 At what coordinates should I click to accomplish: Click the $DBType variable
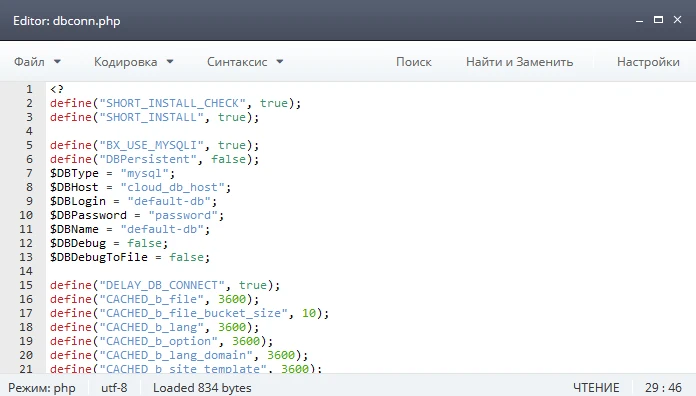click(74, 173)
